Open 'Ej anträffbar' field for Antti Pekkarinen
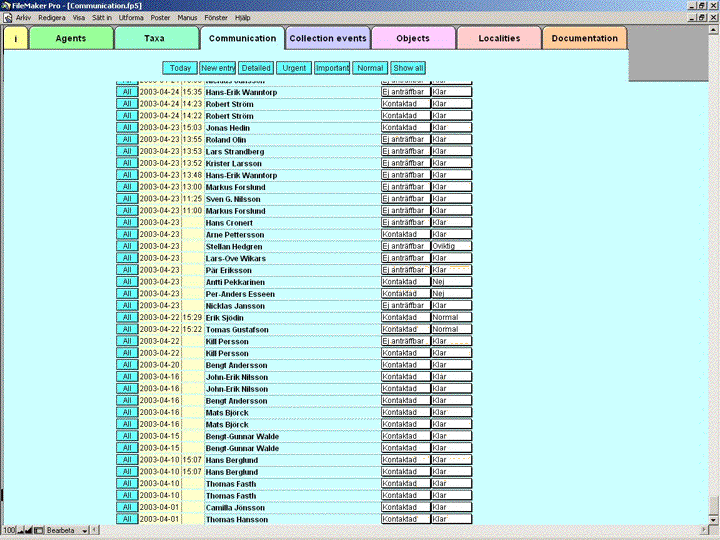This screenshot has height=540, width=720. [405, 282]
